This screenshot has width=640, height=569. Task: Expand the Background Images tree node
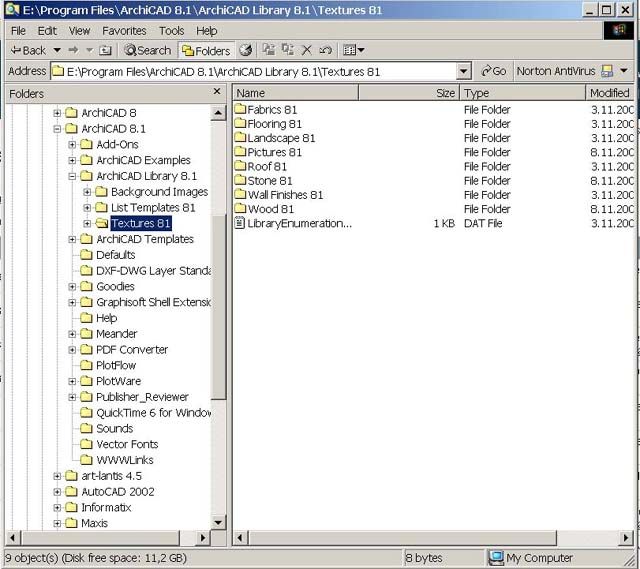click(87, 192)
